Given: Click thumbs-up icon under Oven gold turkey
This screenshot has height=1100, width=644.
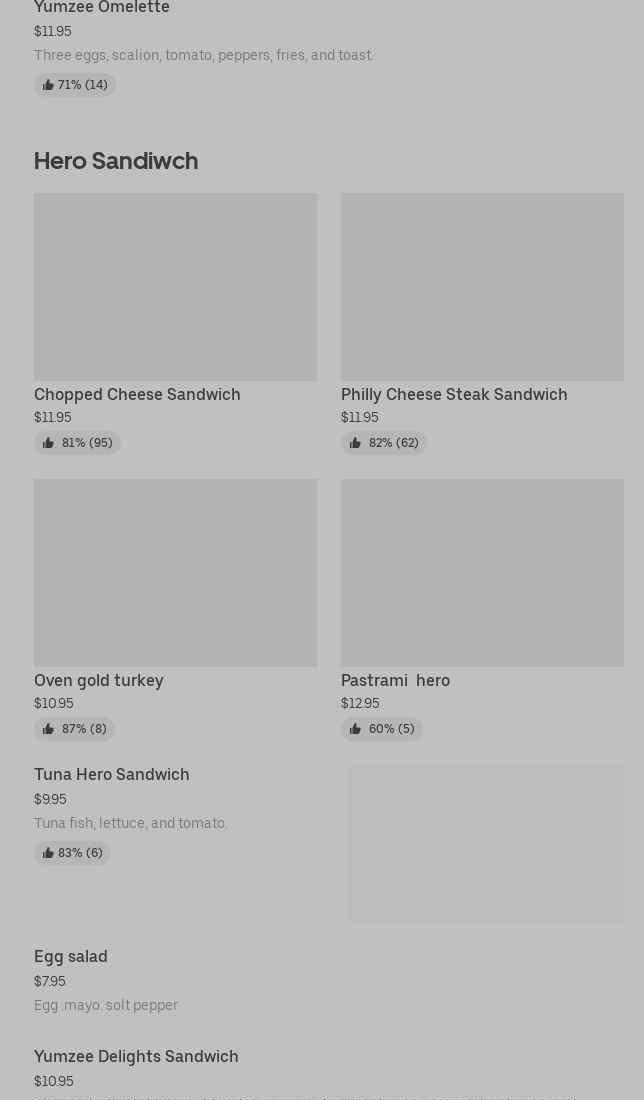Looking at the screenshot, I should (48, 729).
